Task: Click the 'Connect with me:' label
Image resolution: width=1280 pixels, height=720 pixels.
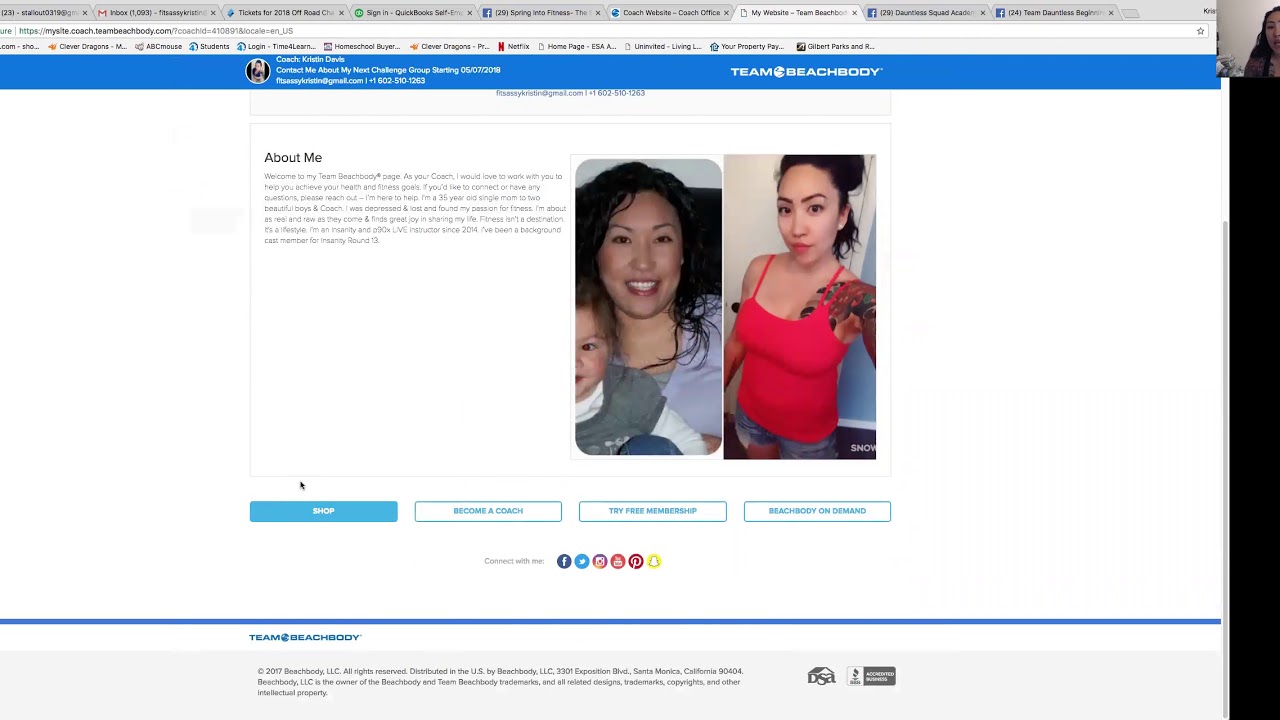Action: (x=514, y=561)
